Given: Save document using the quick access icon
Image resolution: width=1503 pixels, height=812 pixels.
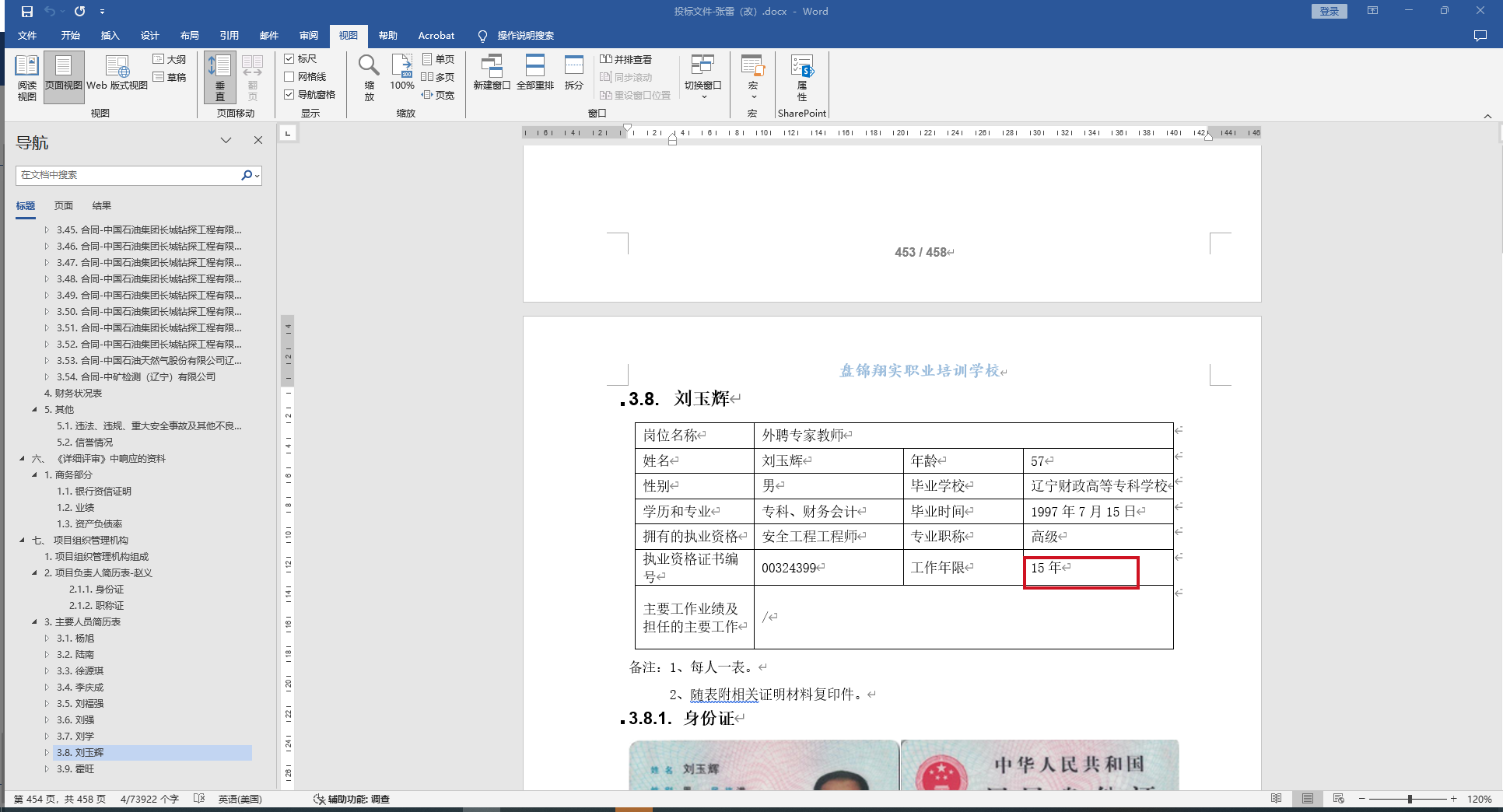Looking at the screenshot, I should [27, 12].
